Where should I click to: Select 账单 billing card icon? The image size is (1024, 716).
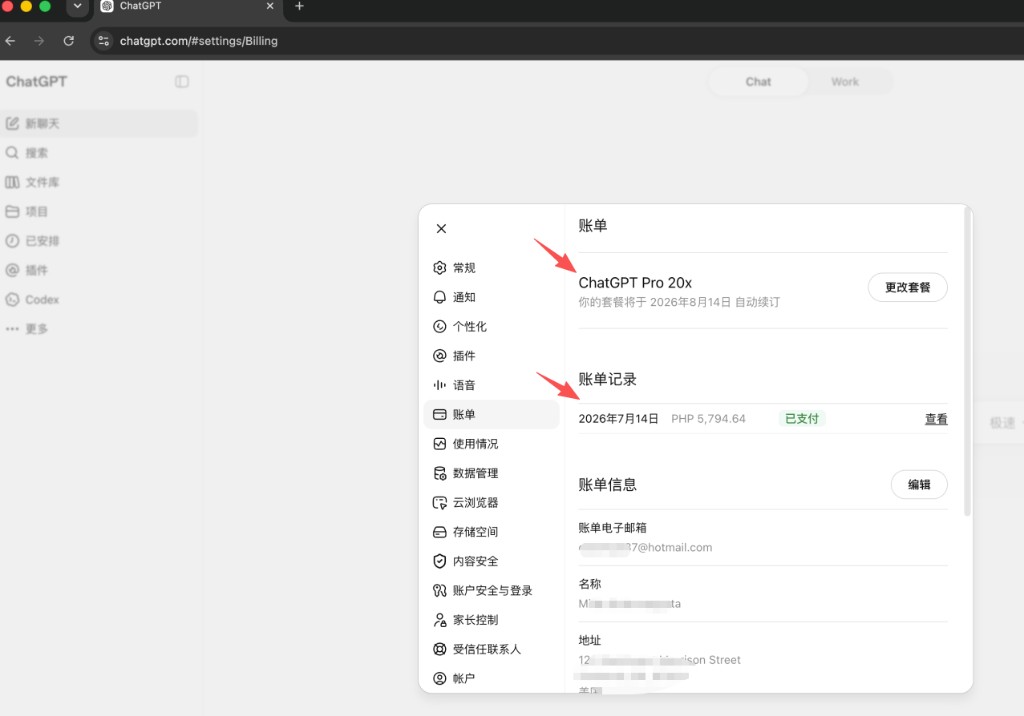click(x=440, y=415)
